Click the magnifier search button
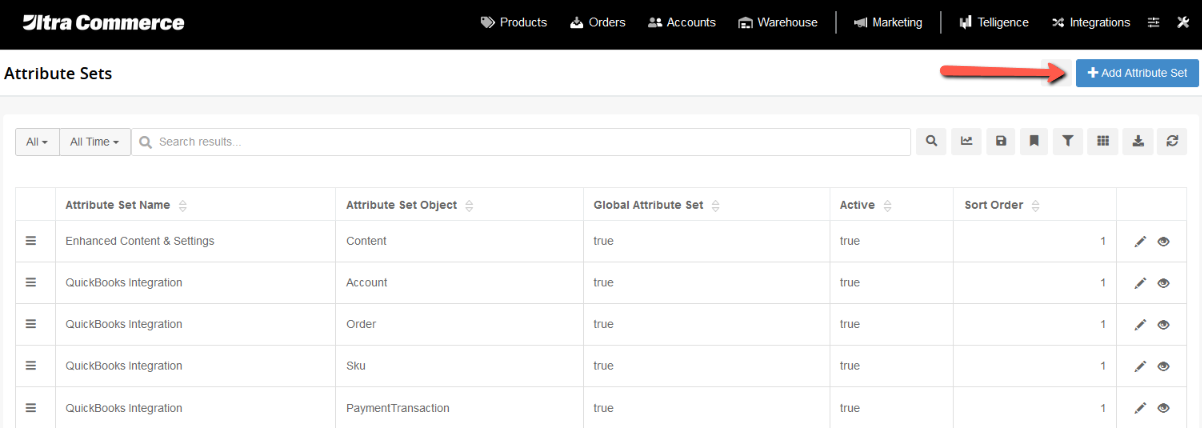Screen dimensions: 1202x428 click(931, 142)
